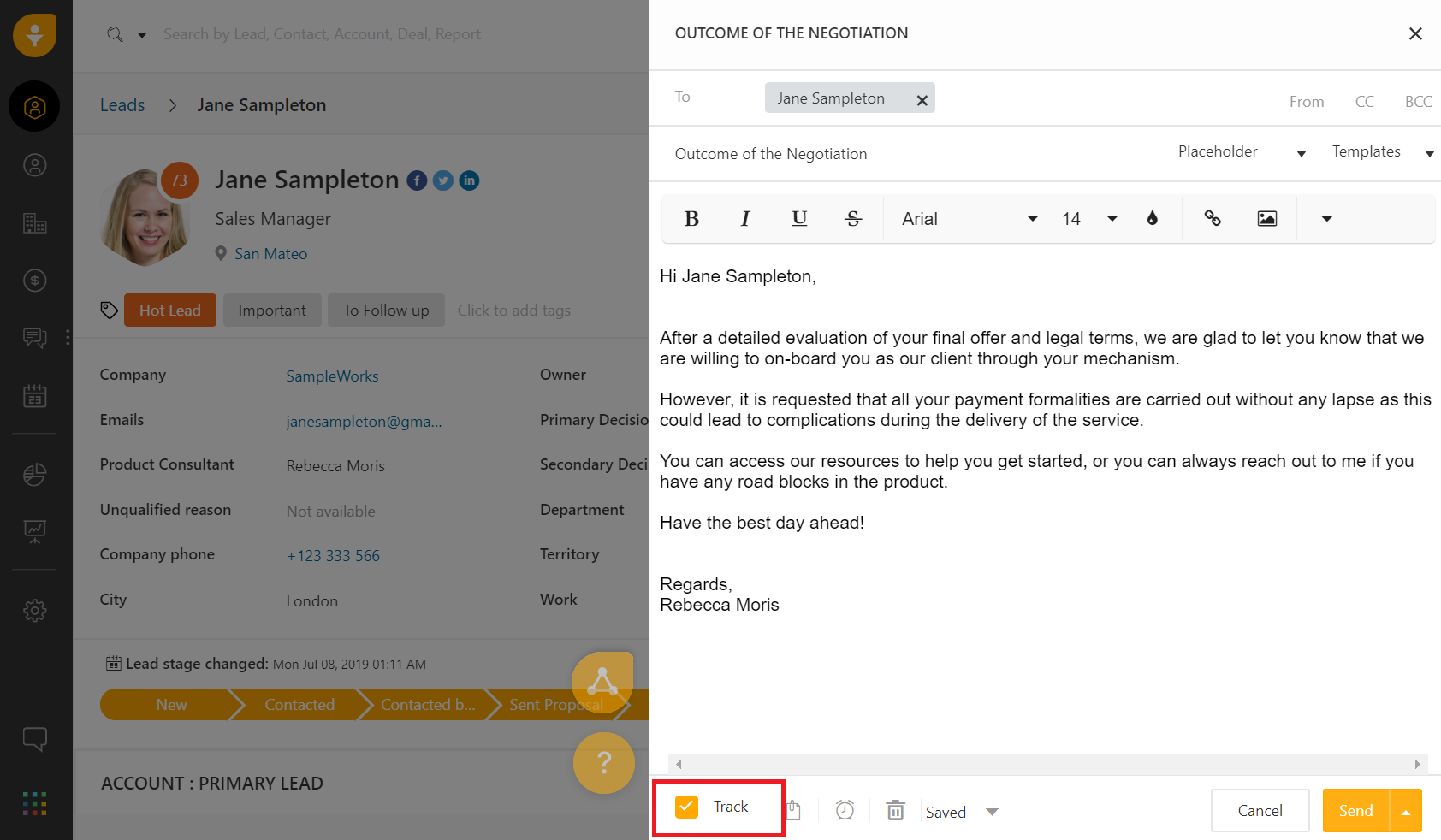Insert an image into the email
The image size is (1441, 840).
(1267, 218)
